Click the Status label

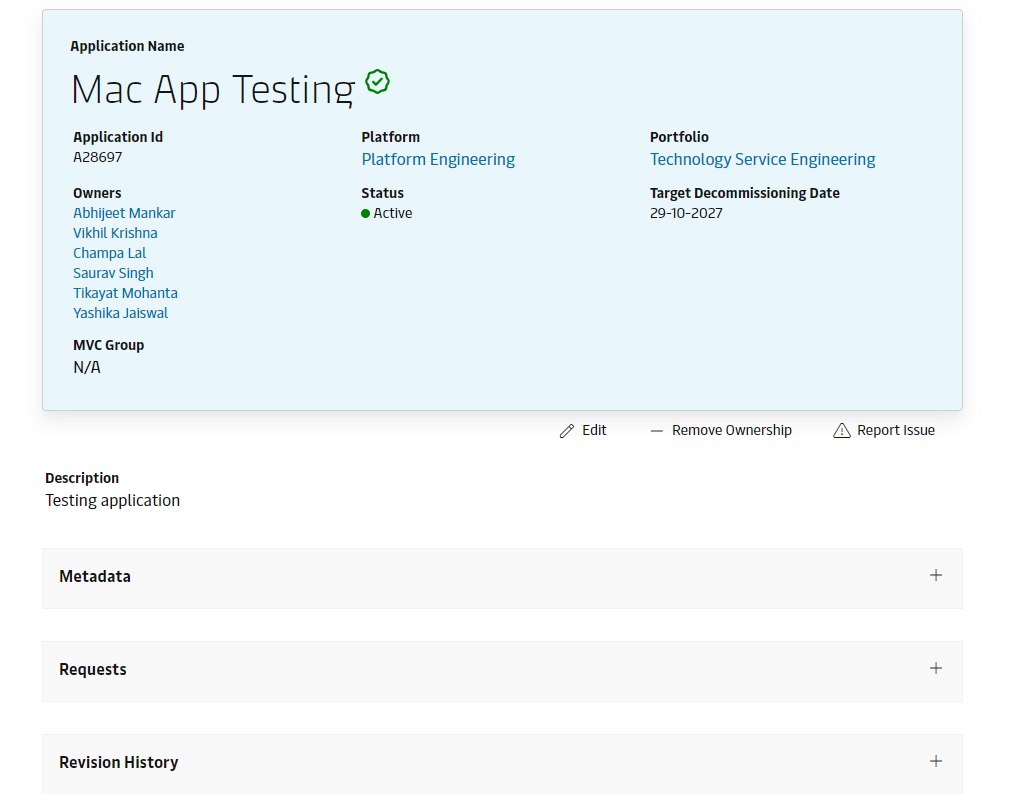tap(382, 193)
